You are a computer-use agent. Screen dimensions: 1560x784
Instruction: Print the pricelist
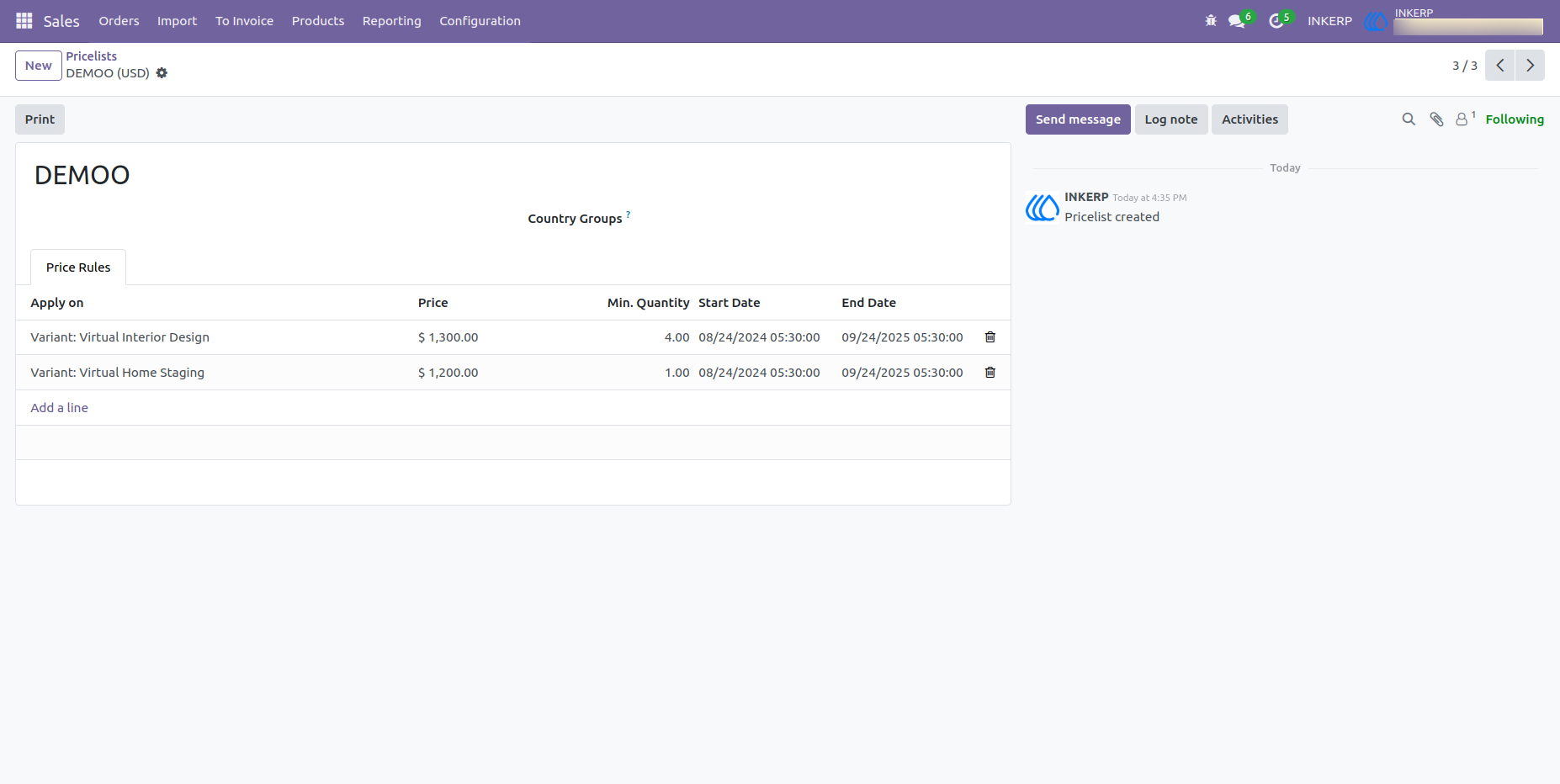point(40,119)
